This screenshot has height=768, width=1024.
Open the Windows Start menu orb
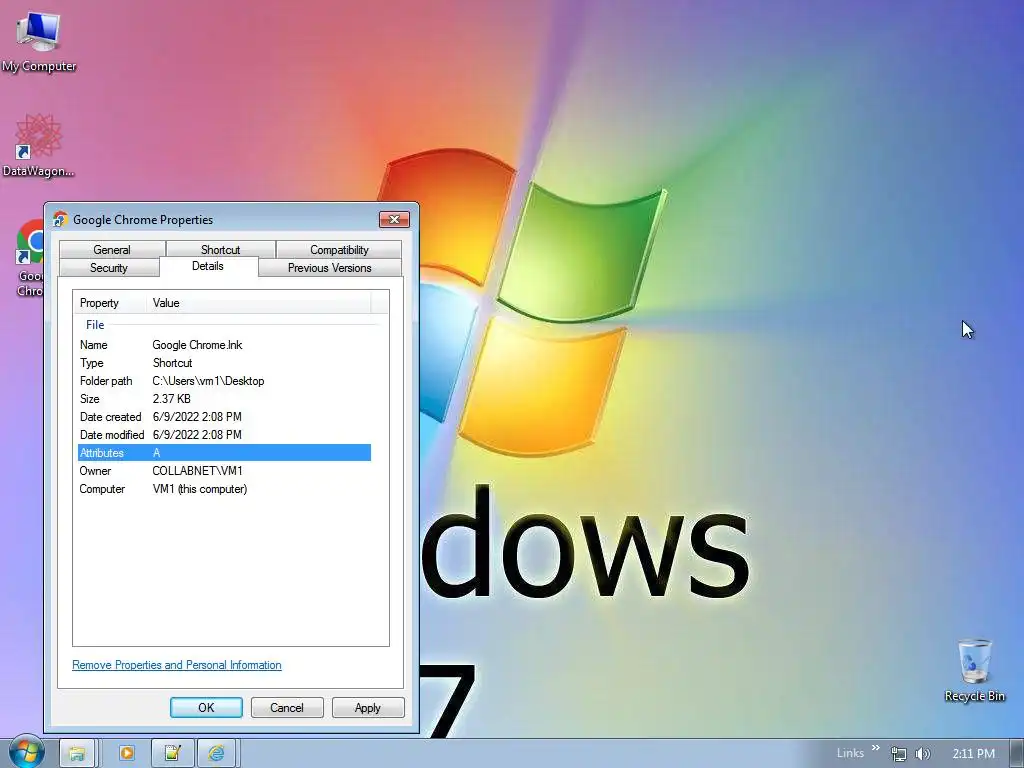[26, 753]
